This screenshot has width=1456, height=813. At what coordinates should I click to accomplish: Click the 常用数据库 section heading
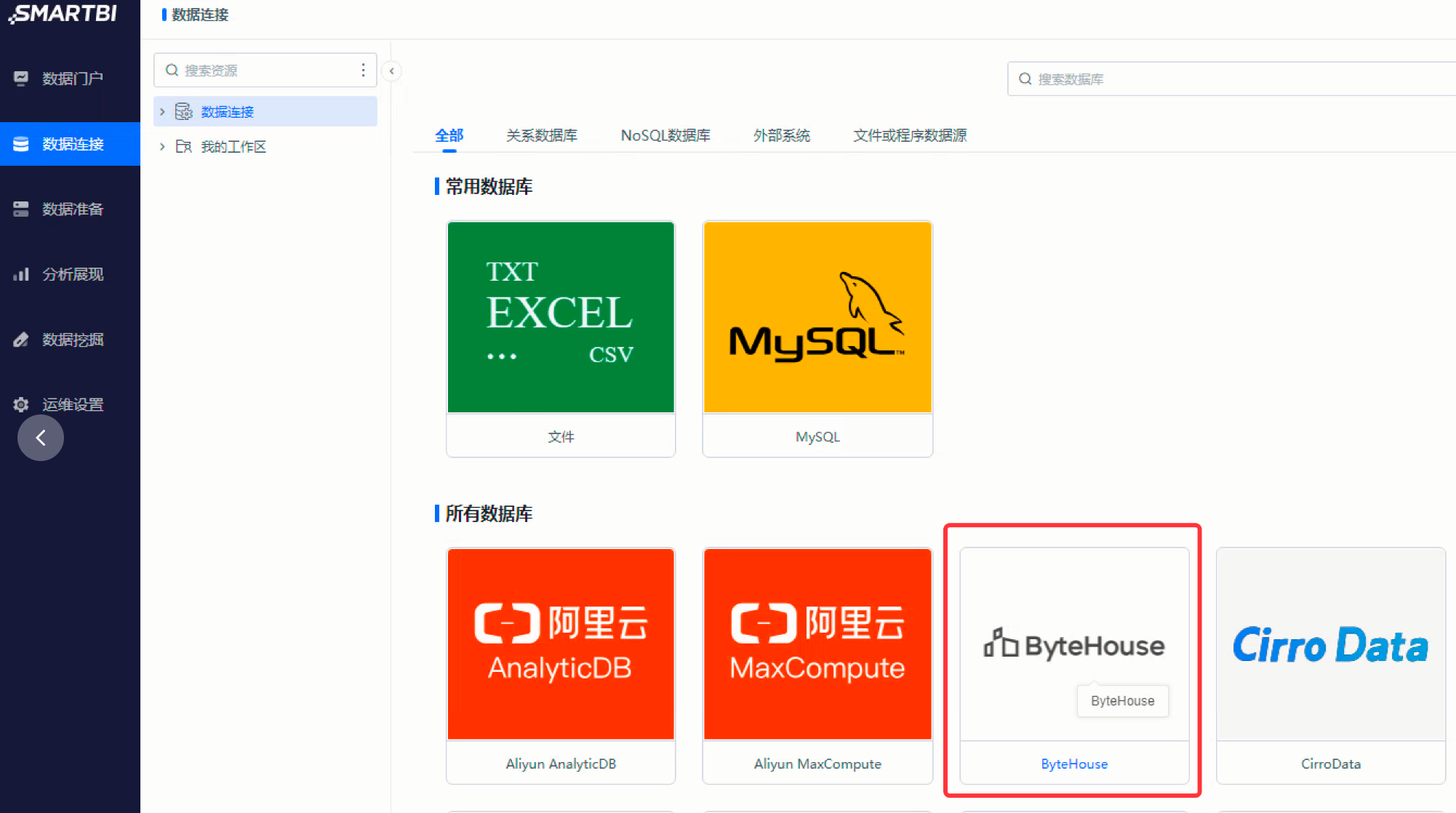(489, 186)
